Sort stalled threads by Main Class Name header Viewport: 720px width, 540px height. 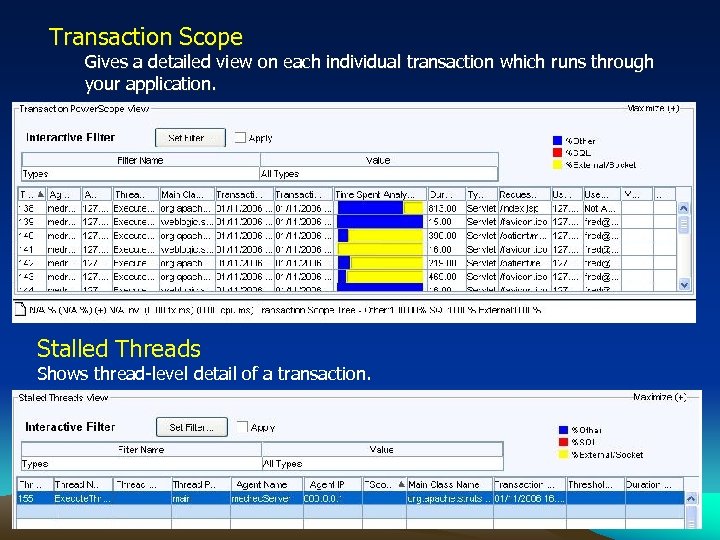point(450,484)
